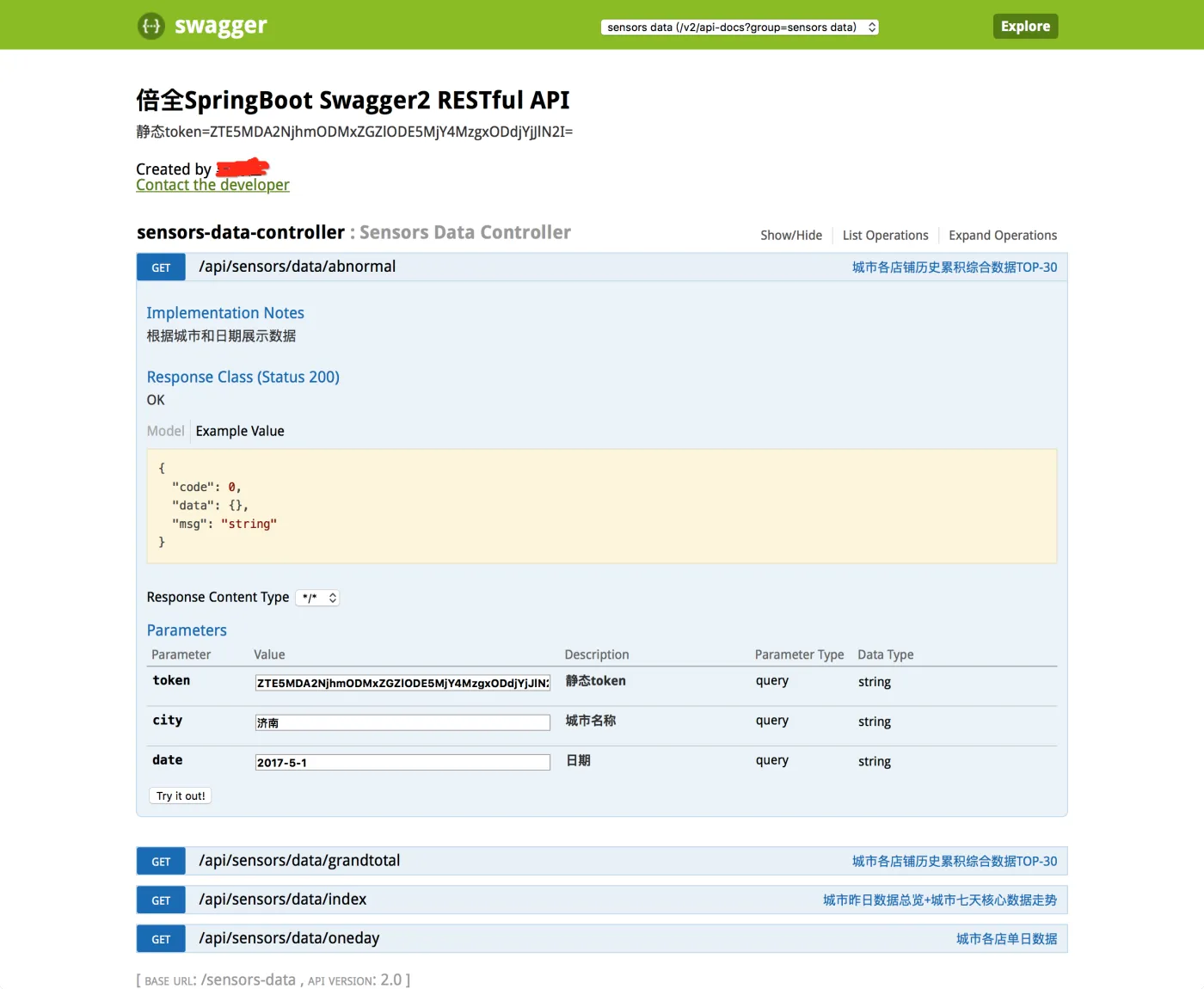Click the example JSON response box
1204x989 pixels.
tap(602, 506)
